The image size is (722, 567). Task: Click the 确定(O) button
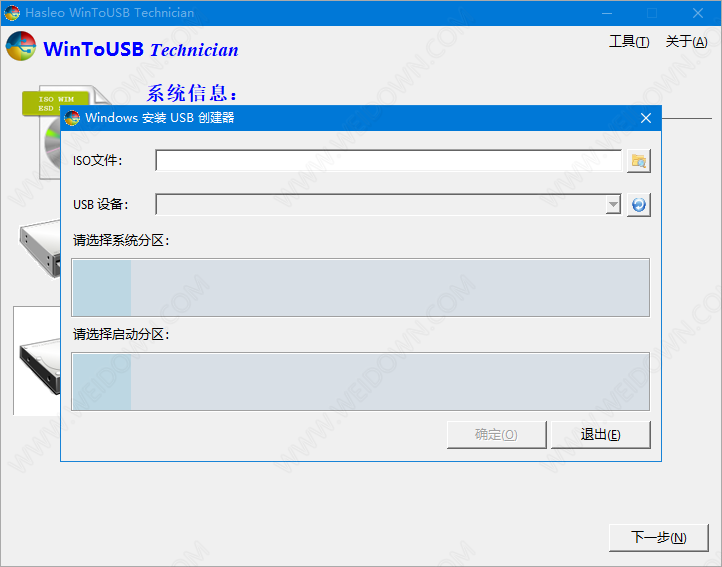click(x=496, y=434)
